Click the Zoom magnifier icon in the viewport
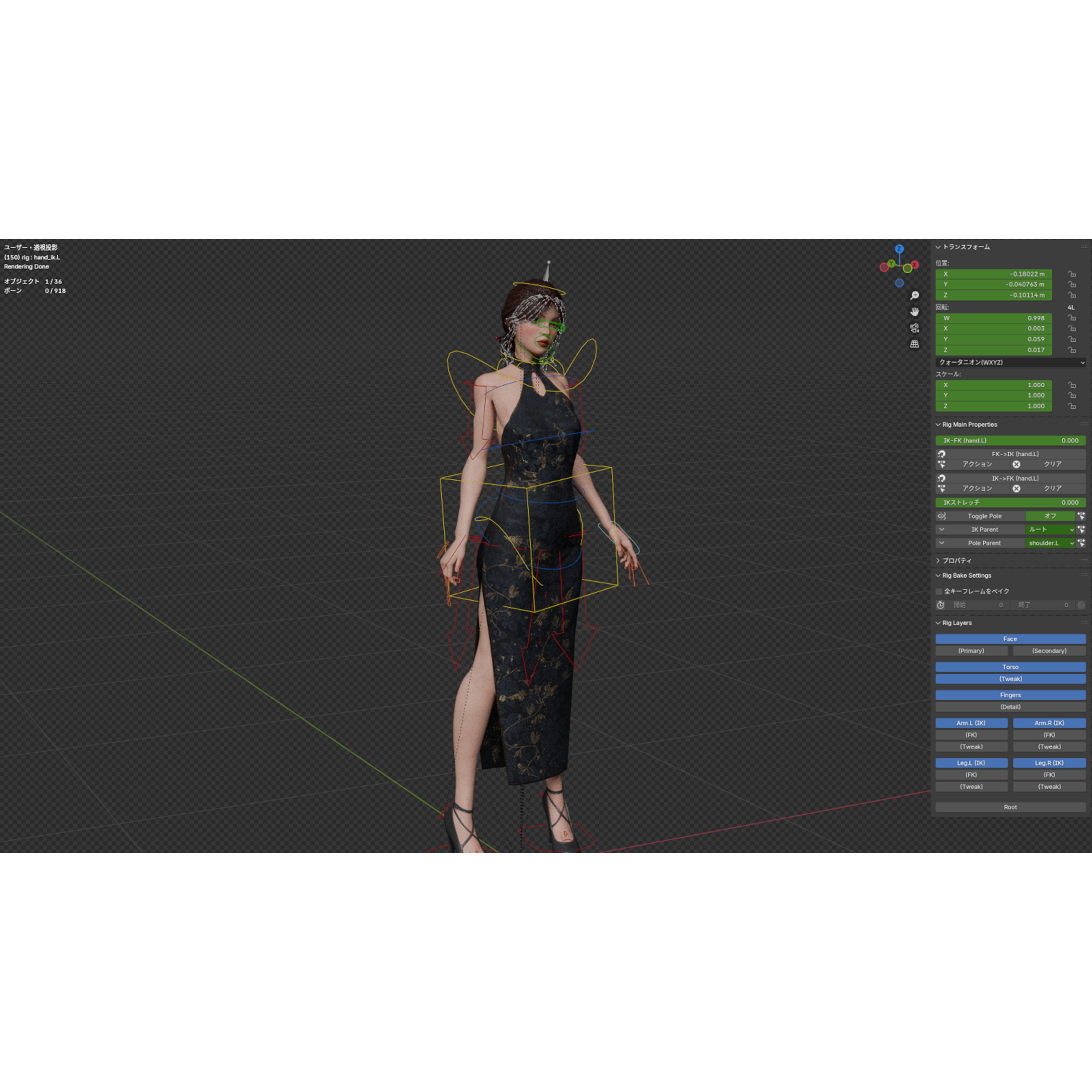 click(915, 295)
